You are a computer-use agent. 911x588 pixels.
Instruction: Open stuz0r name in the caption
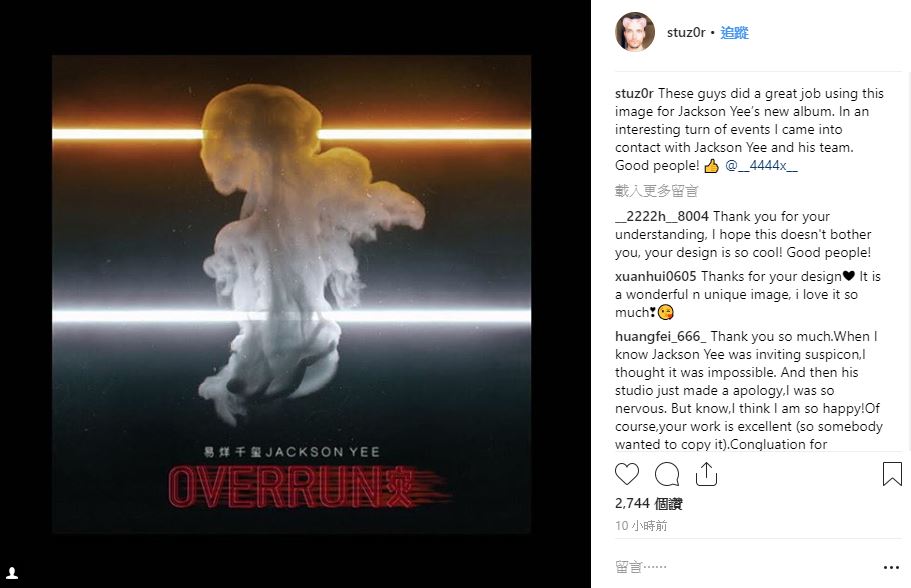click(x=634, y=94)
